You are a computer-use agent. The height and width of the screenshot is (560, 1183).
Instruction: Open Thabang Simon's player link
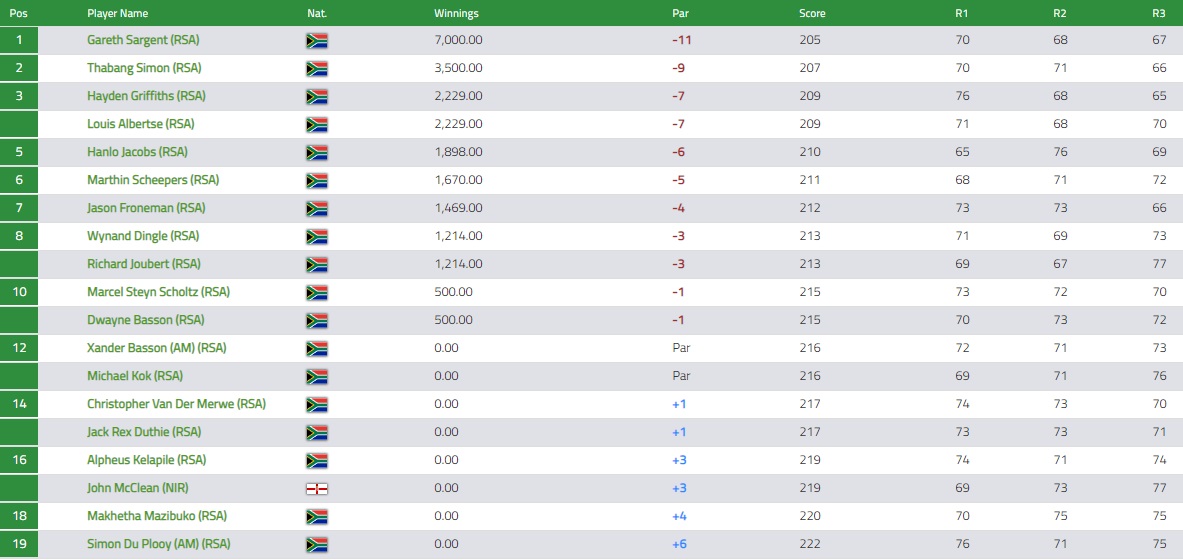tap(144, 68)
